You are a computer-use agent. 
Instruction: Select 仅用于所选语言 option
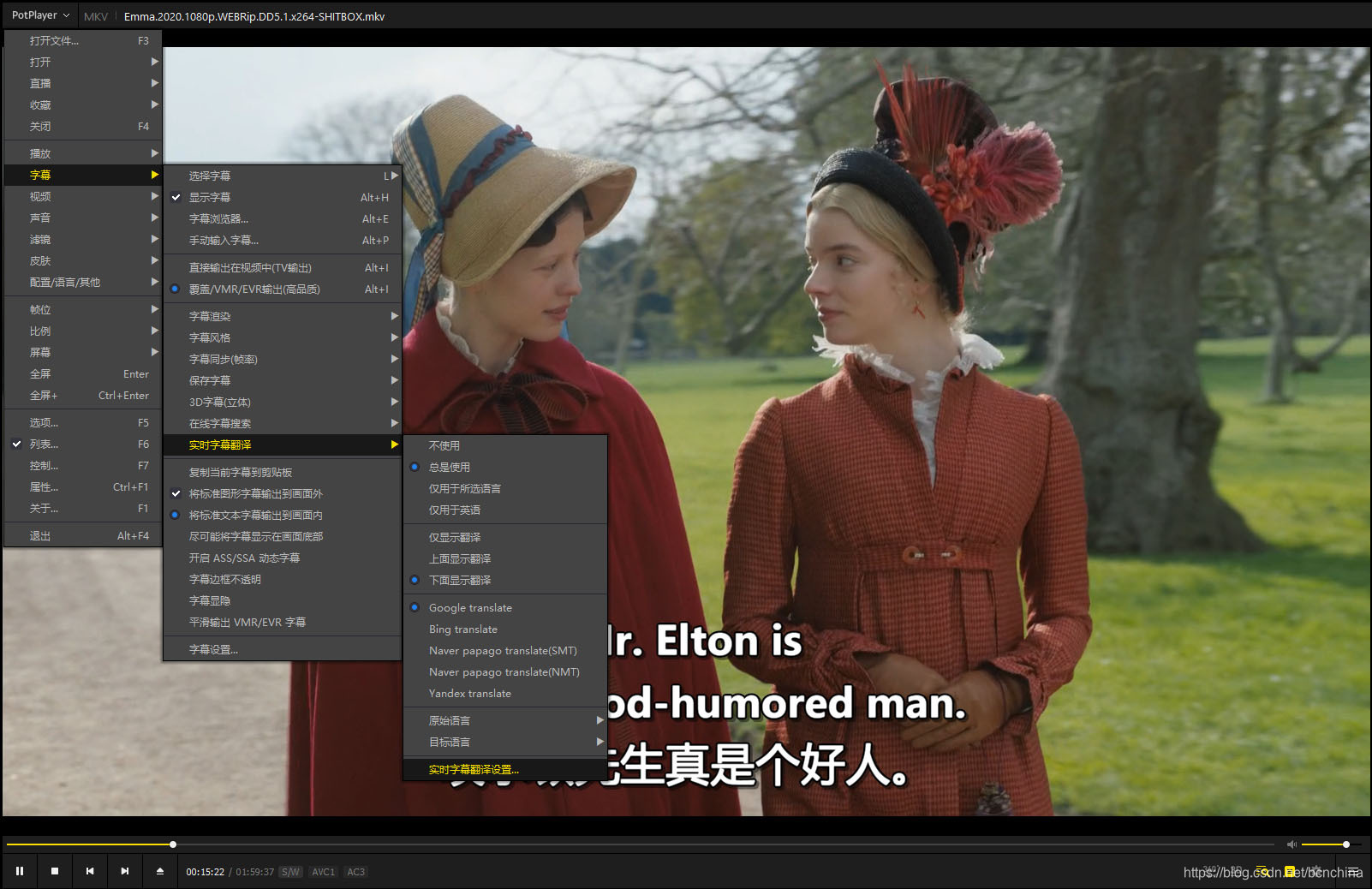tap(505, 488)
